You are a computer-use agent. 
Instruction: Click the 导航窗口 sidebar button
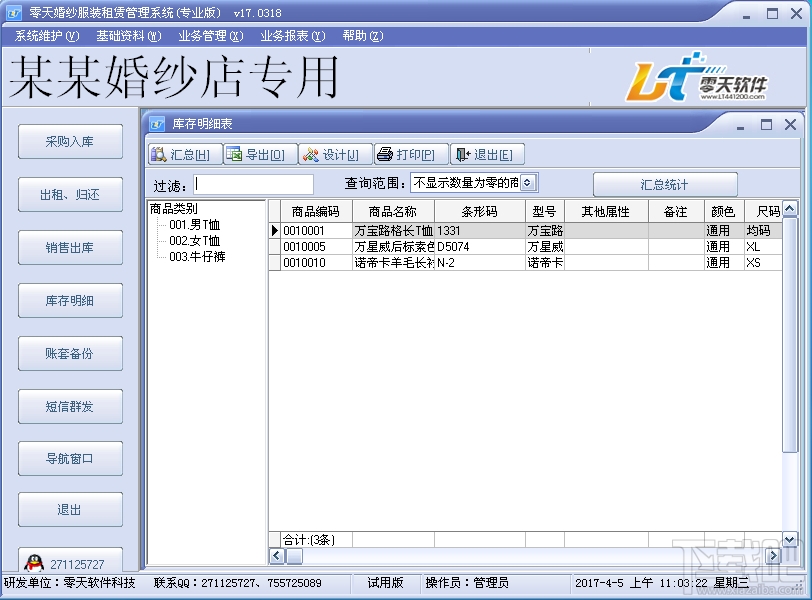(x=70, y=458)
